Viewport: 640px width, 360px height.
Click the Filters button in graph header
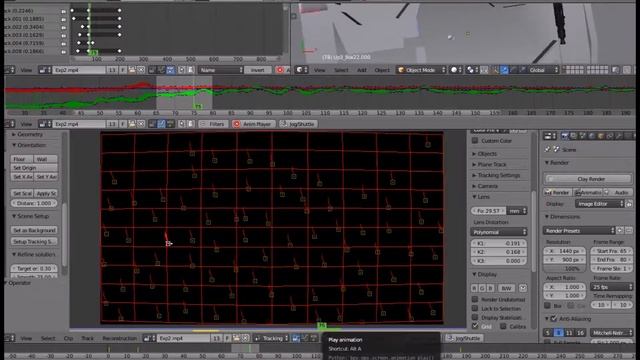coord(213,124)
